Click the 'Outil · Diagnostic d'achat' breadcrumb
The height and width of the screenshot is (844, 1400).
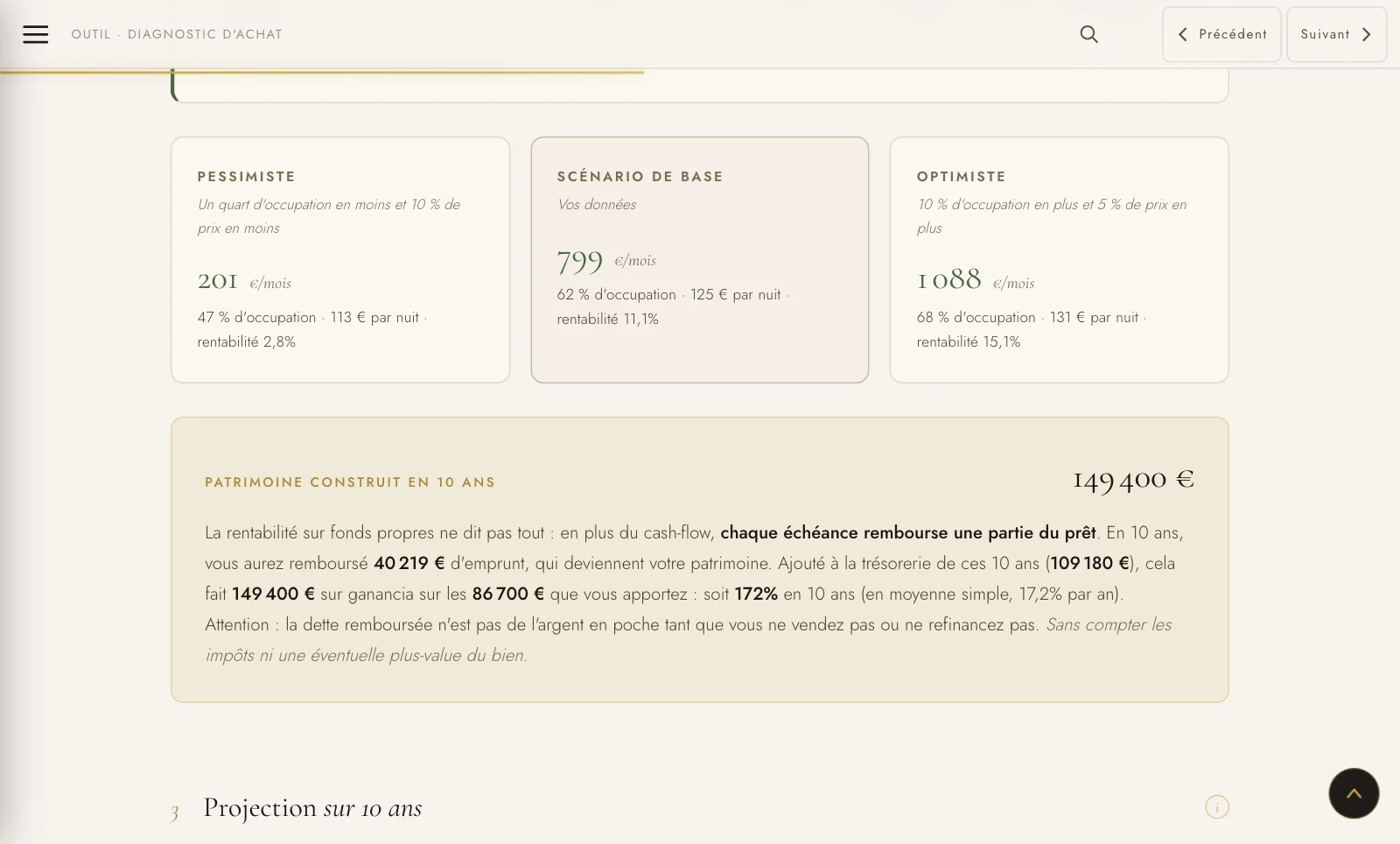pos(177,34)
